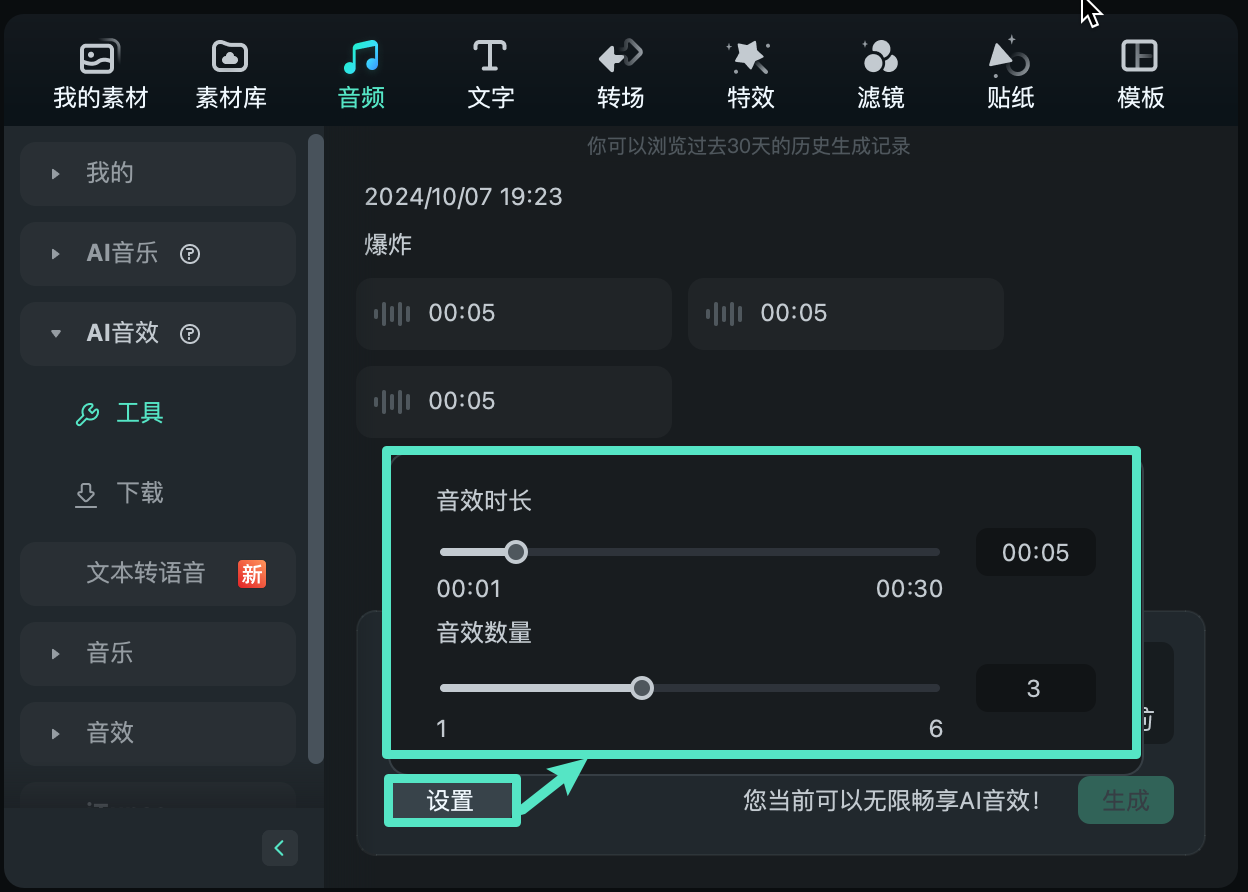Expand the 音效 sidebar section
This screenshot has height=892, width=1248.
110,733
